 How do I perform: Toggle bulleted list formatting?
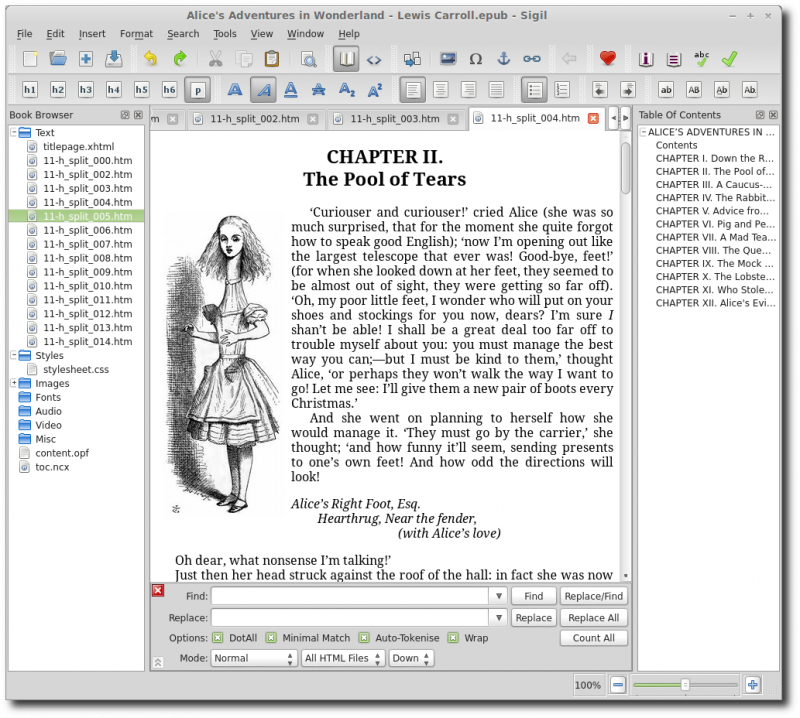coord(534,90)
